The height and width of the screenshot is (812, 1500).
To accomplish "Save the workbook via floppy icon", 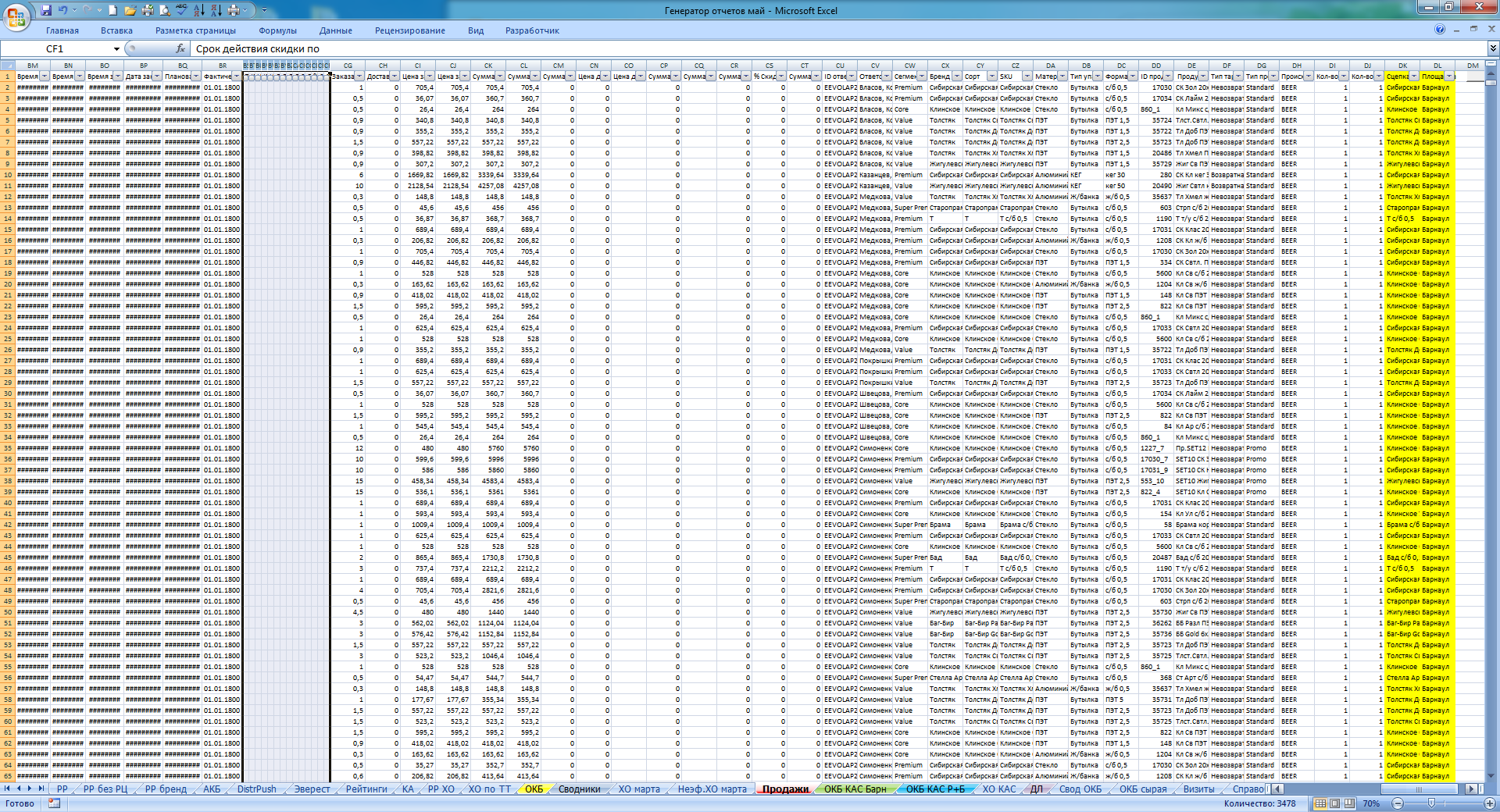I will tap(46, 10).
